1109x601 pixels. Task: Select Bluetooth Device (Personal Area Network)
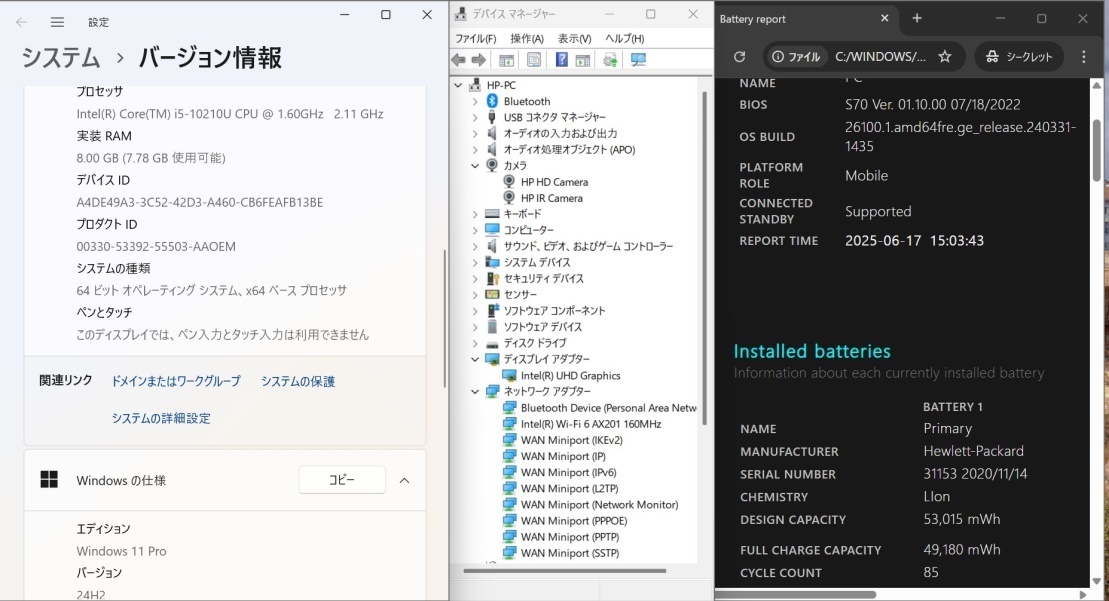point(608,408)
